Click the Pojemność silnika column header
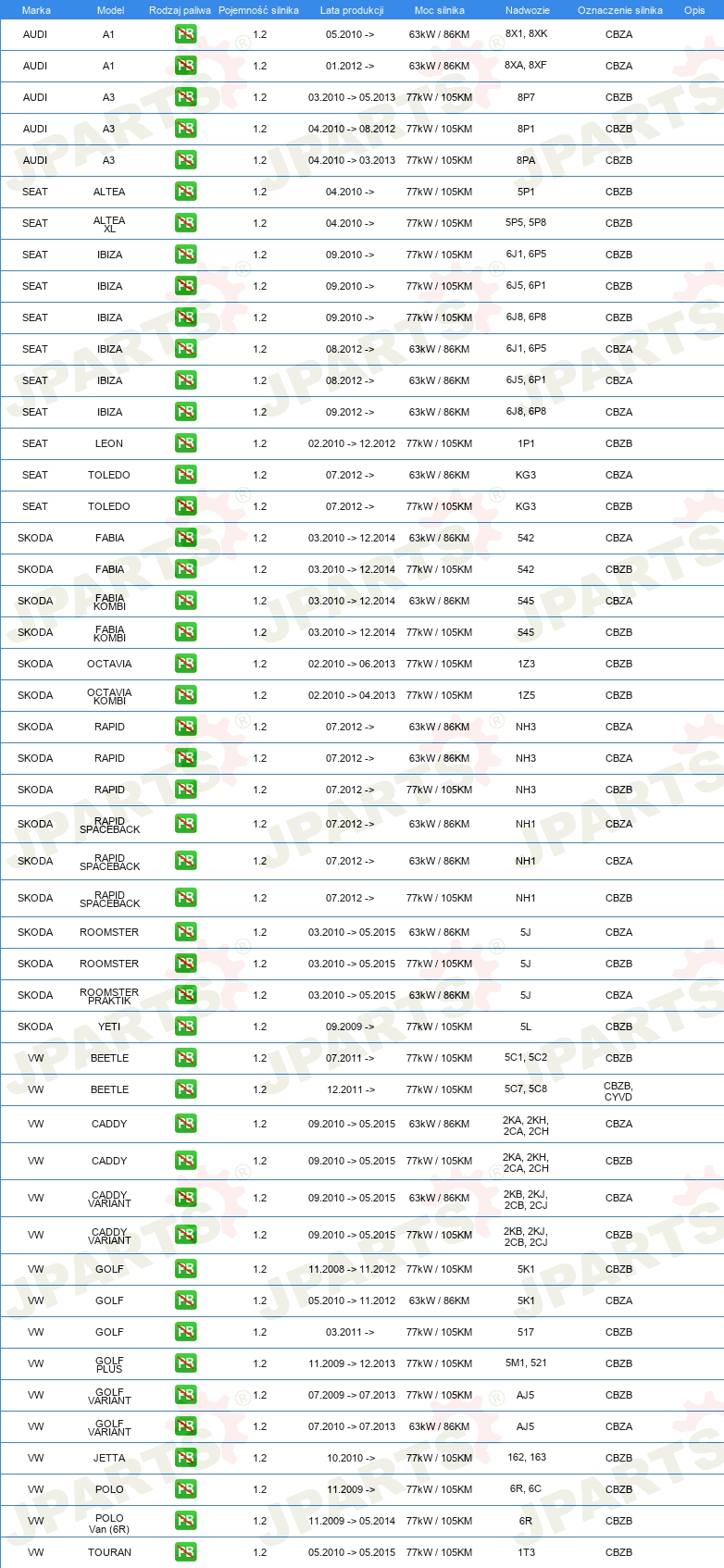The width and height of the screenshot is (724, 1568). (259, 10)
